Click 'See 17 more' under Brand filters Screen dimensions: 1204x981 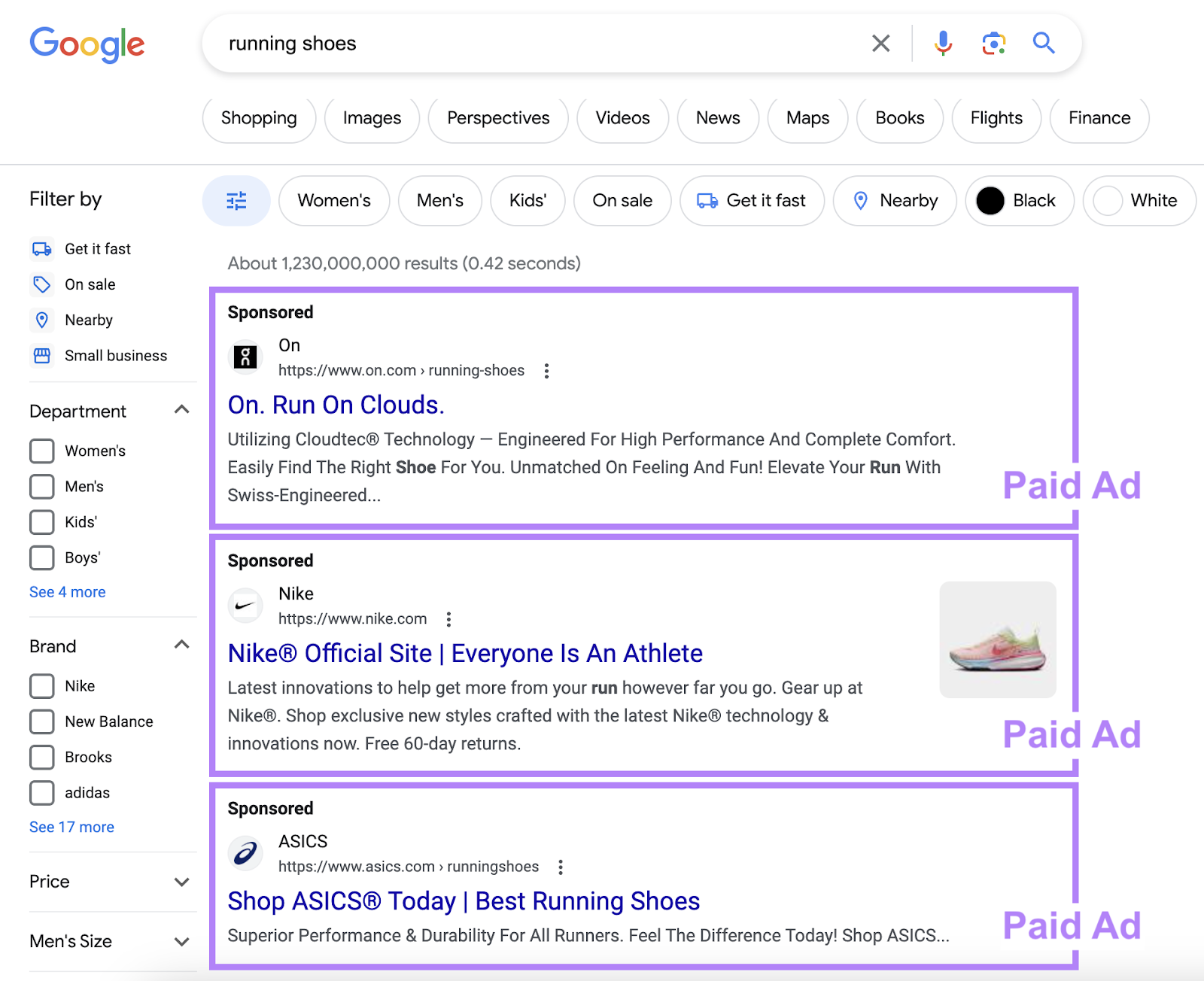71,826
